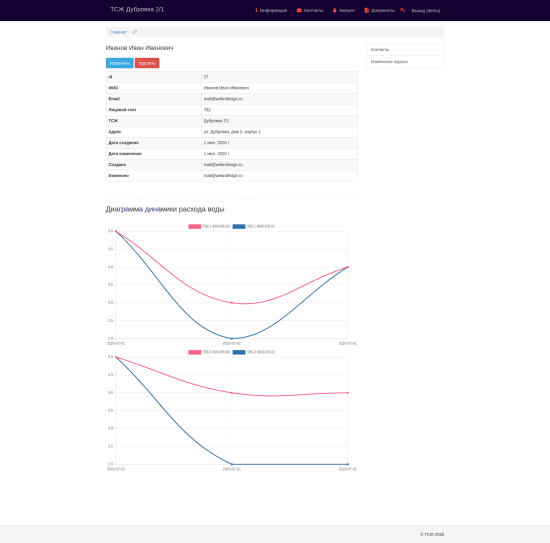
Task: Log out via Выход (demo)
Action: (425, 11)
